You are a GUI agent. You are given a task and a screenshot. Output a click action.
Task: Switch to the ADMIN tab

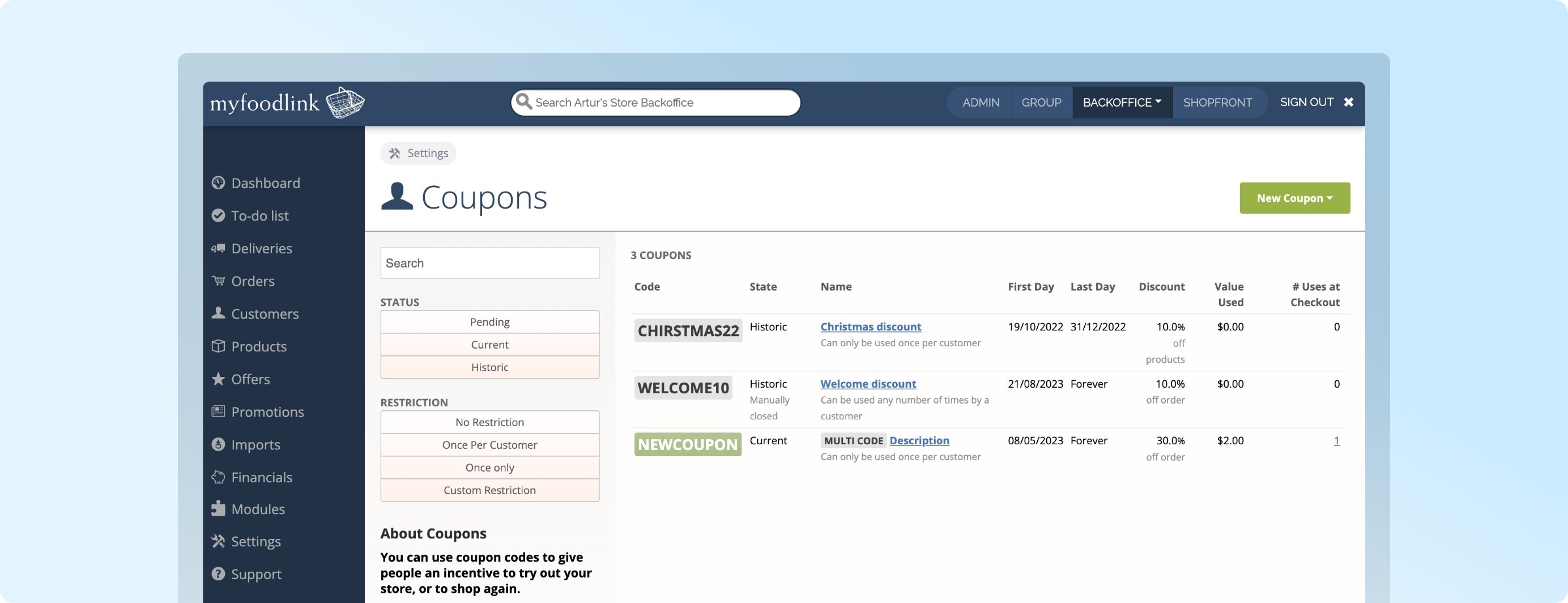pyautogui.click(x=981, y=103)
